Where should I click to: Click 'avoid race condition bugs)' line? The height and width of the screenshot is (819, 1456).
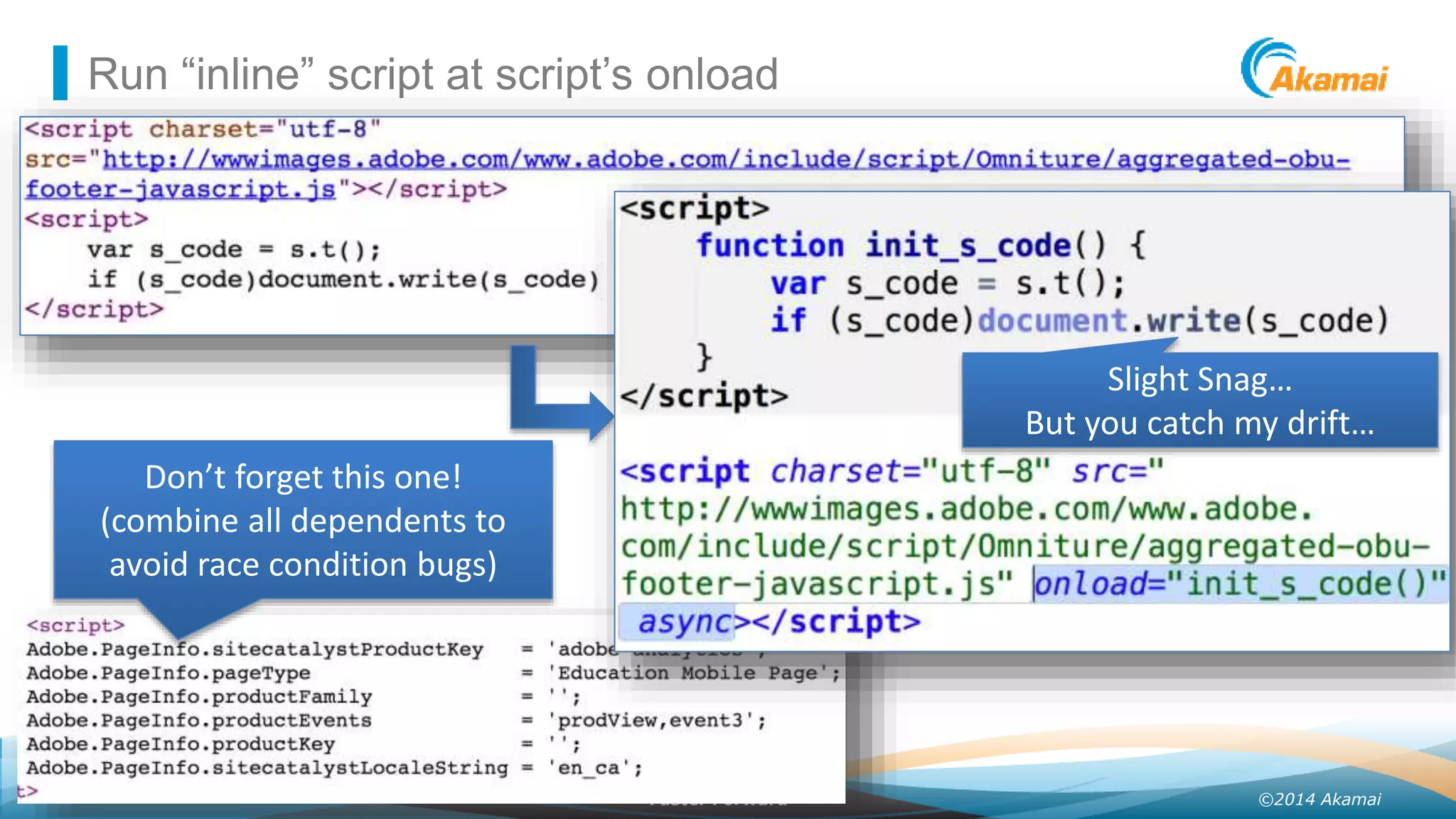pos(304,564)
